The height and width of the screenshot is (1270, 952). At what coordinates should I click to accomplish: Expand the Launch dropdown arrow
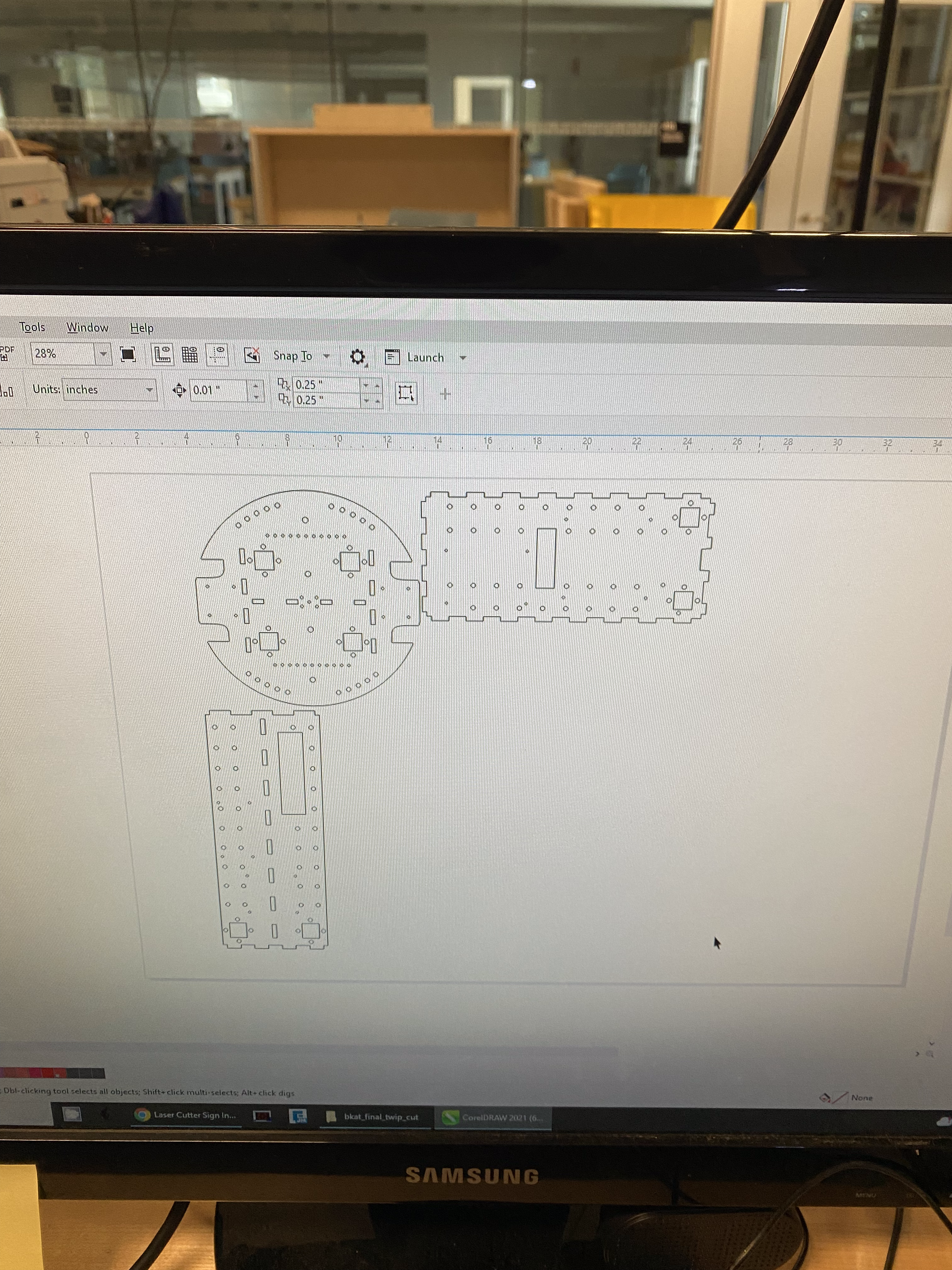(462, 358)
